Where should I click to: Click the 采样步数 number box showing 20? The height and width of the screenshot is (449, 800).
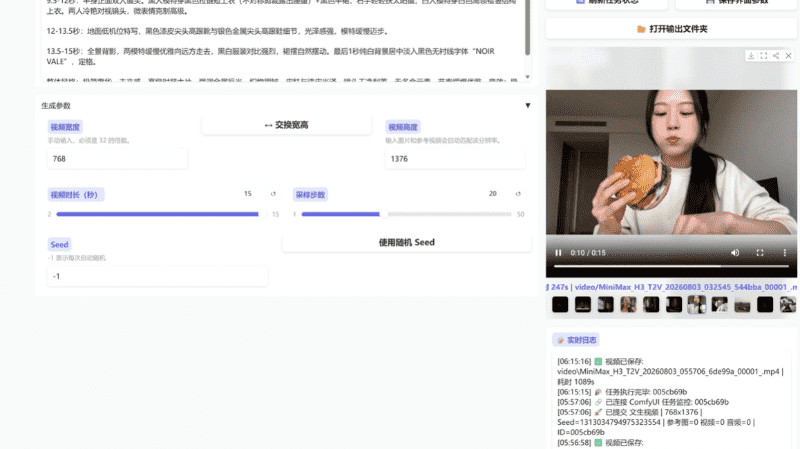pyautogui.click(x=493, y=194)
